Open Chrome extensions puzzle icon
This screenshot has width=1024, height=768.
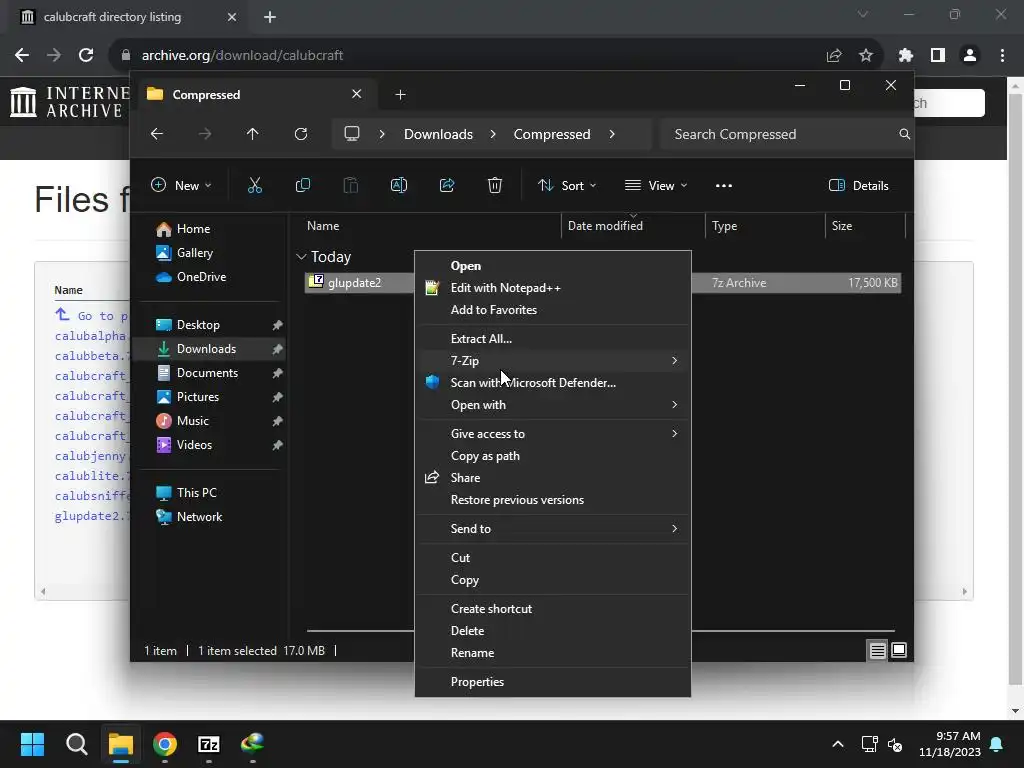[906, 56]
